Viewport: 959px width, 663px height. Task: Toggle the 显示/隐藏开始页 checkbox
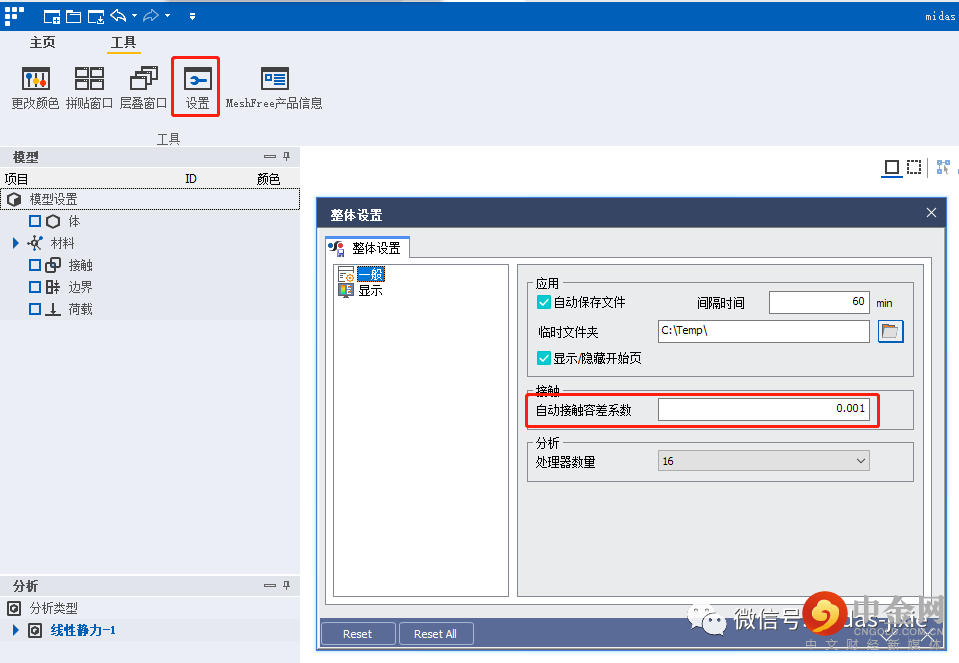click(x=544, y=358)
